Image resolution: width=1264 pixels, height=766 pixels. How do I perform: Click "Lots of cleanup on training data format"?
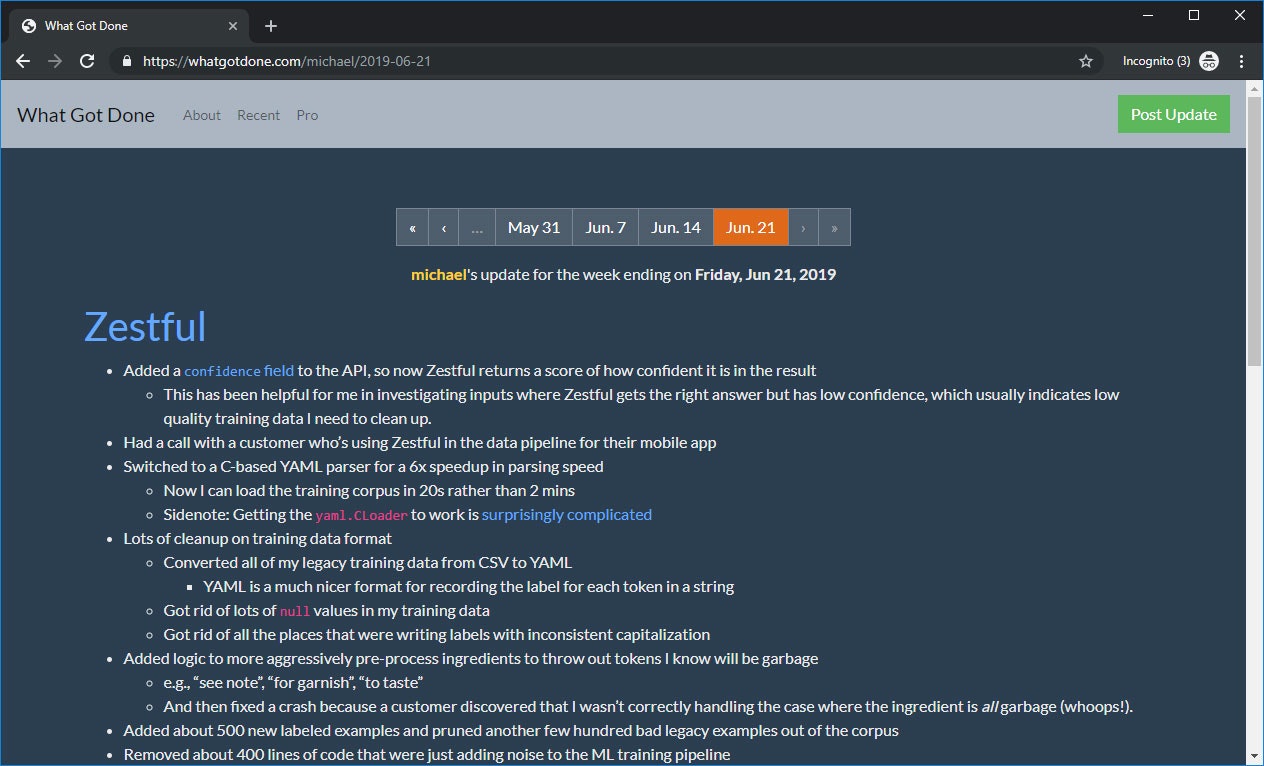258,538
